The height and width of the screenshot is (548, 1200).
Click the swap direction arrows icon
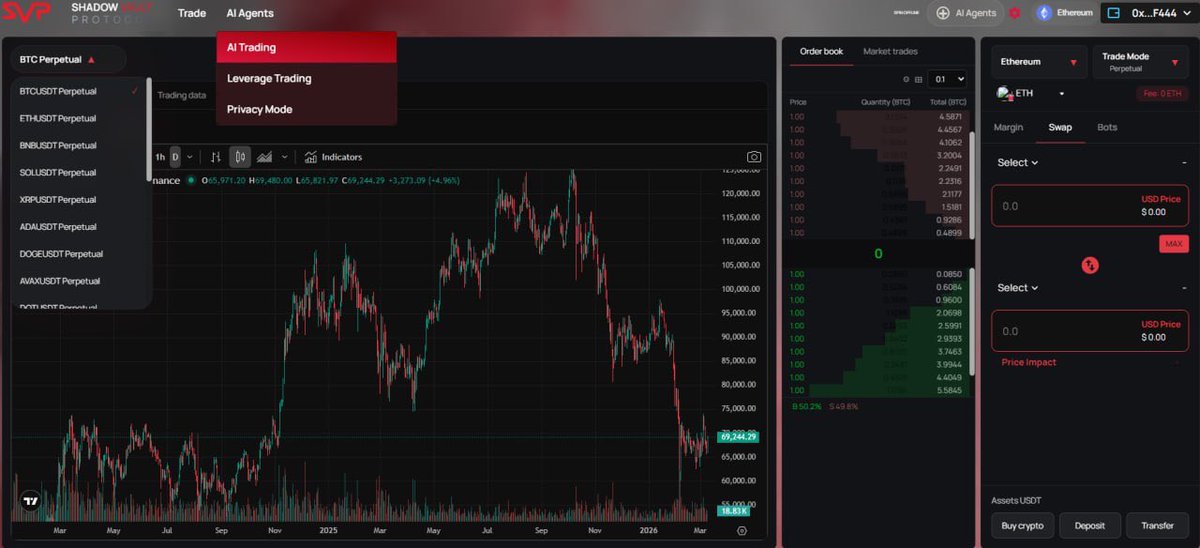click(x=1090, y=265)
